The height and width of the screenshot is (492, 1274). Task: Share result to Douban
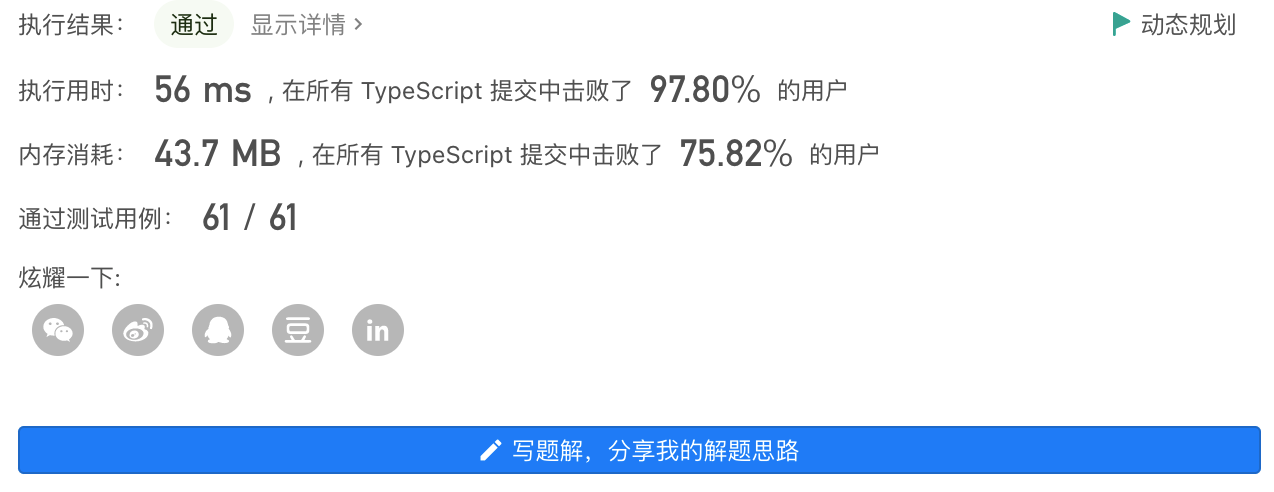pos(298,330)
